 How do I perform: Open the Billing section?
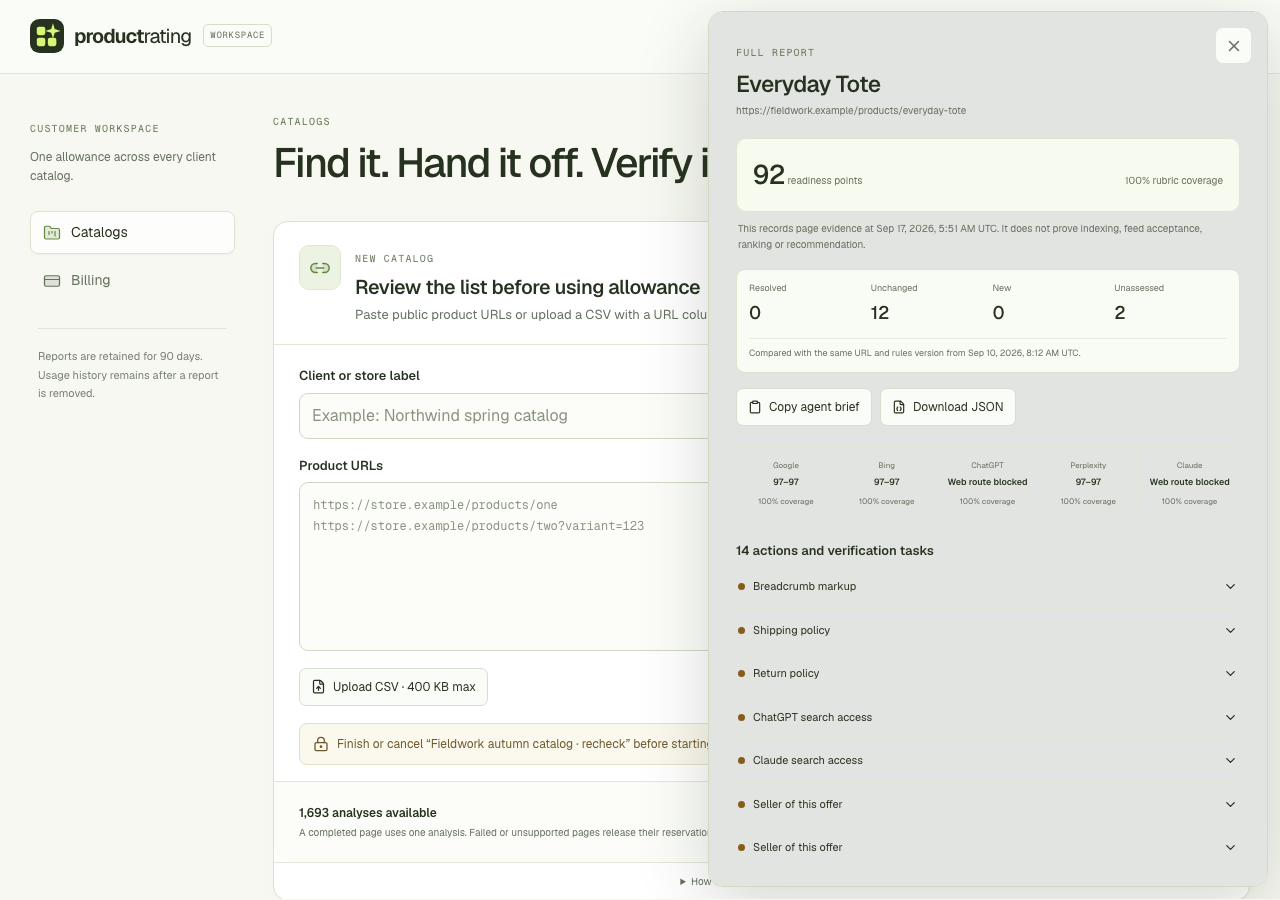(132, 281)
